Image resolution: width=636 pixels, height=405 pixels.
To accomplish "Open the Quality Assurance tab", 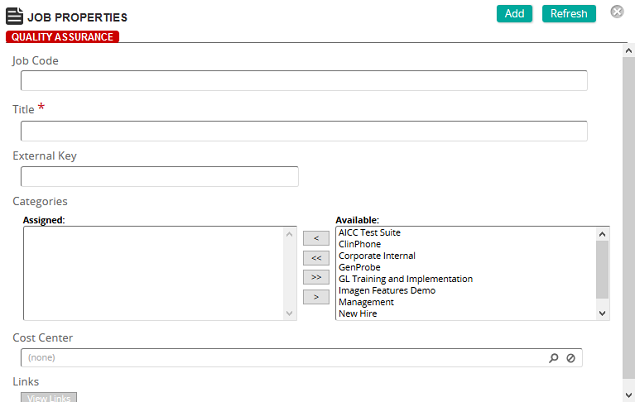I will pos(62,37).
